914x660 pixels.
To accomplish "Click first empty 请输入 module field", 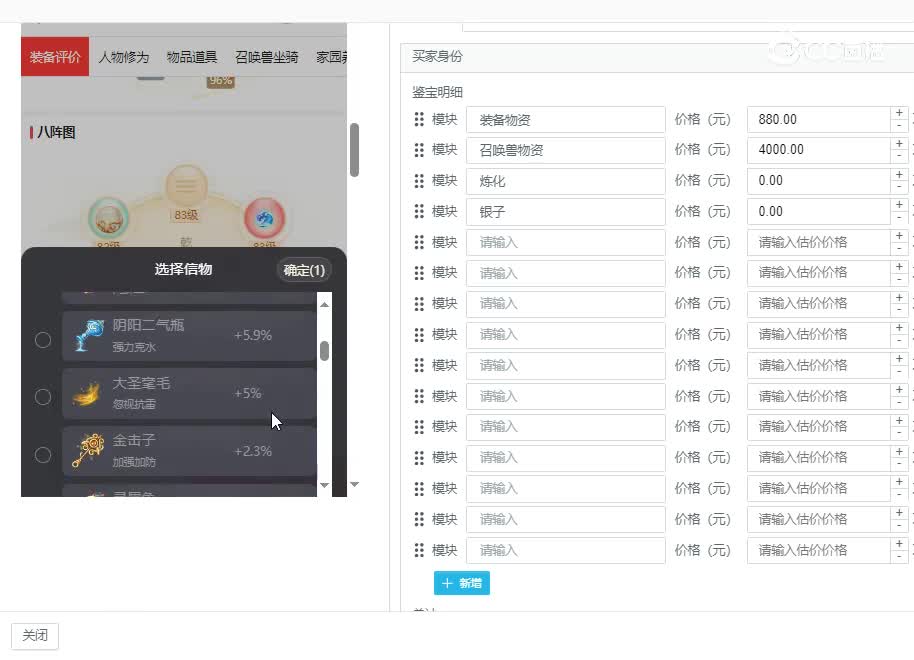I will [565, 242].
